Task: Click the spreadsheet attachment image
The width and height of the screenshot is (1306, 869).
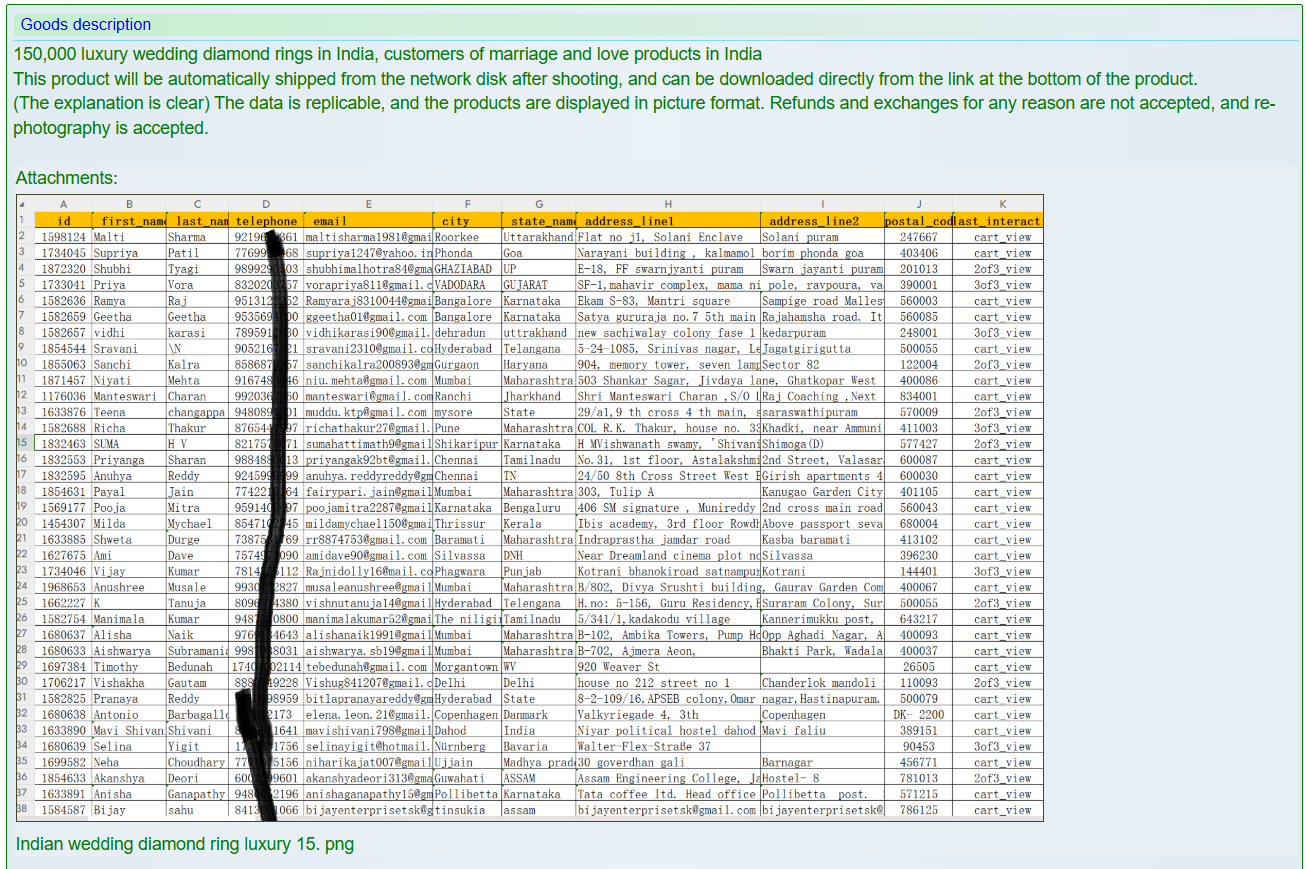Action: pyautogui.click(x=529, y=508)
